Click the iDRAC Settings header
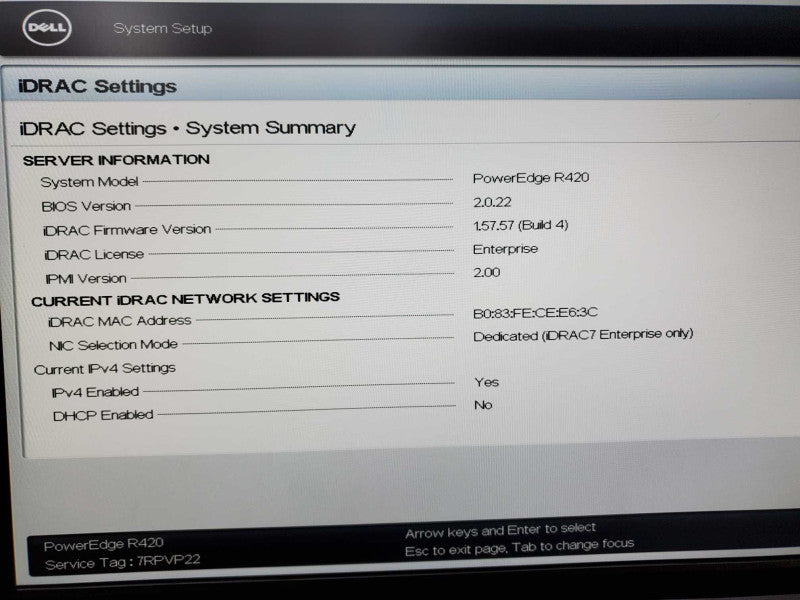Screen dimensions: 800x600 click(97, 86)
